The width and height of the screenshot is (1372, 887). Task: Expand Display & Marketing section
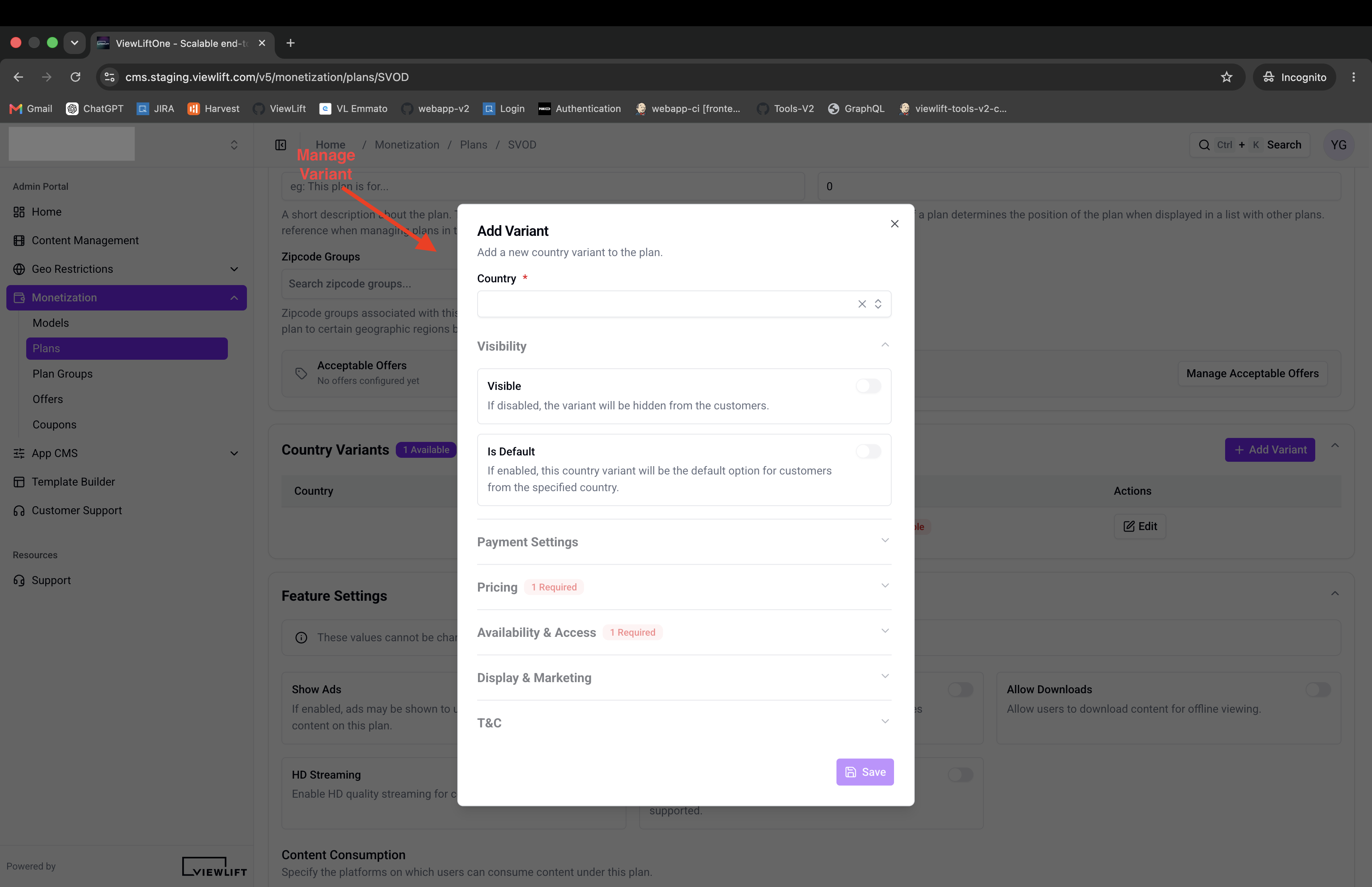click(684, 678)
